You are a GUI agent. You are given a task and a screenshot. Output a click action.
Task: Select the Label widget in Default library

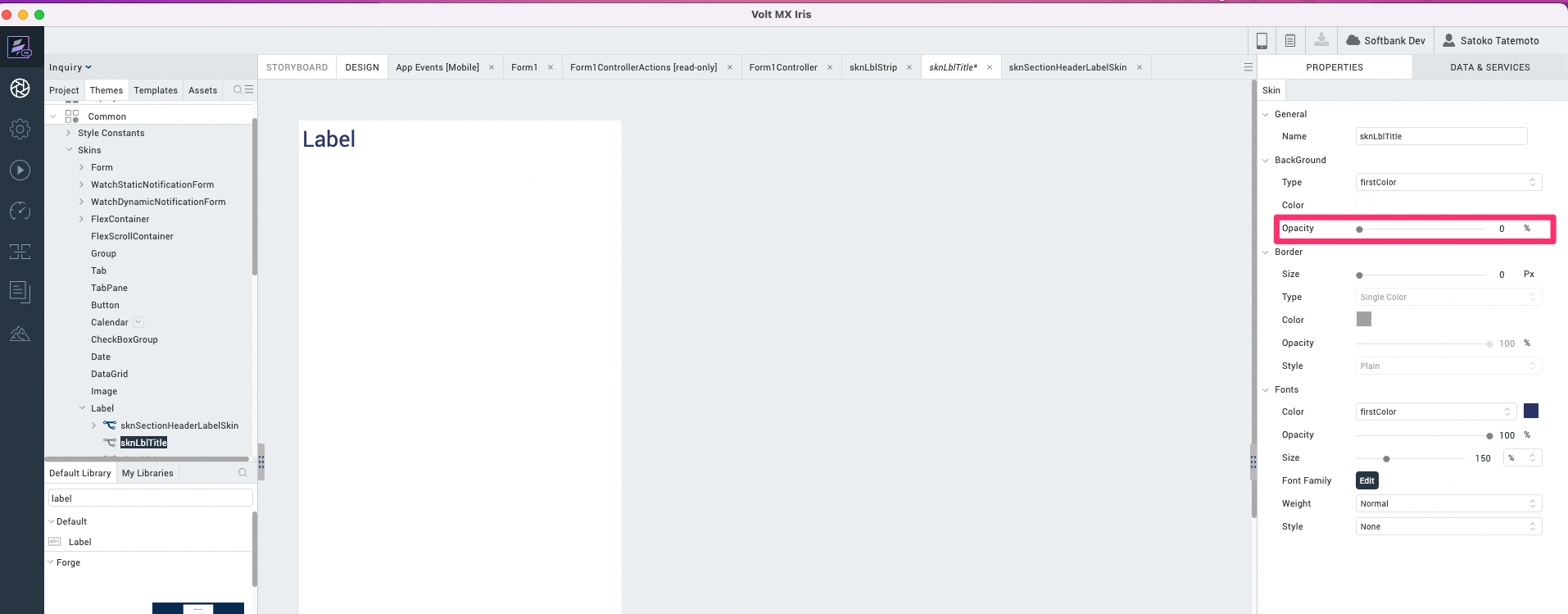(x=79, y=542)
